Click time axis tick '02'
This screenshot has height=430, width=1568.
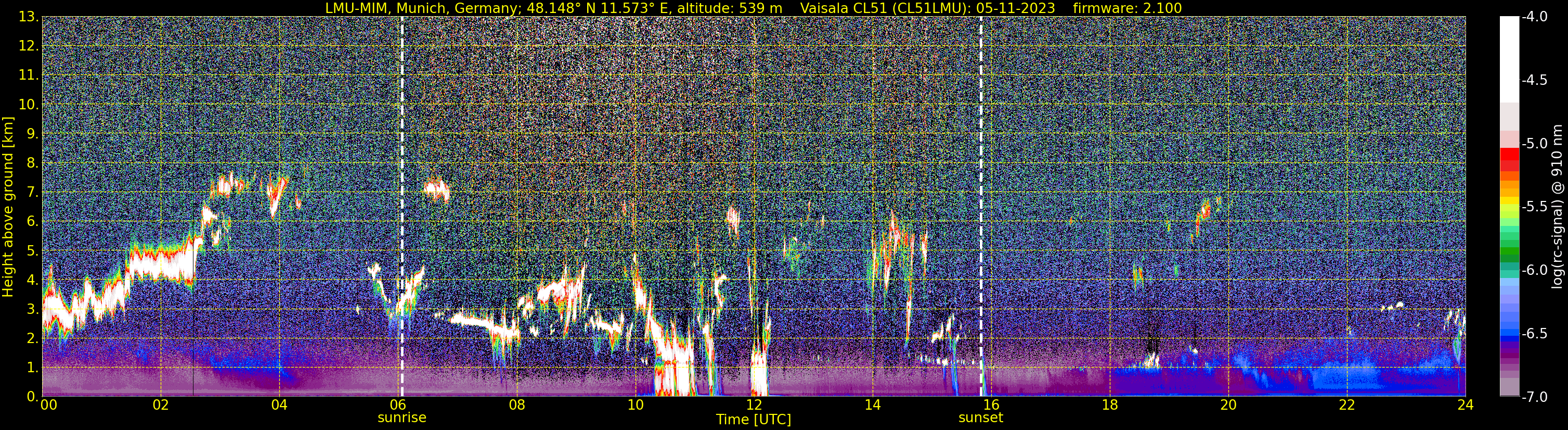point(161,406)
